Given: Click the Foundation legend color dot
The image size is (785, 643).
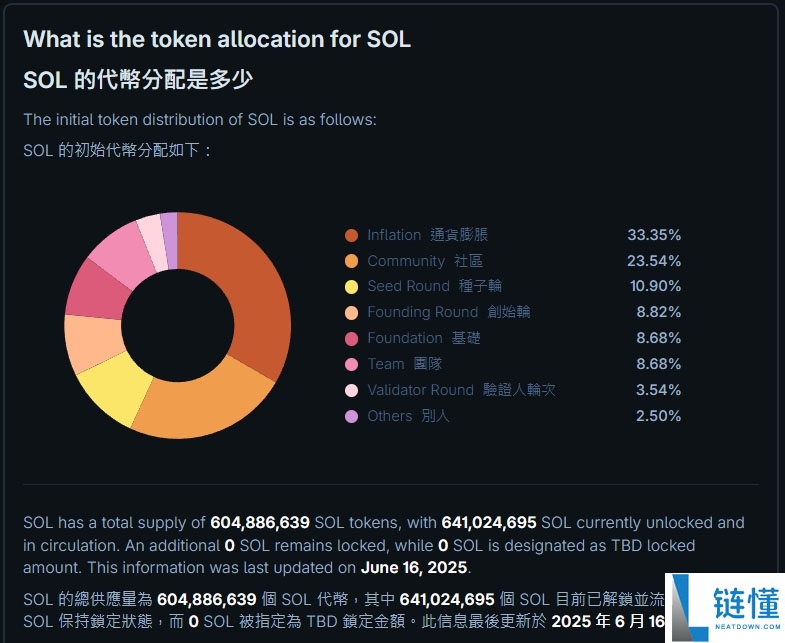Looking at the screenshot, I should [x=351, y=339].
